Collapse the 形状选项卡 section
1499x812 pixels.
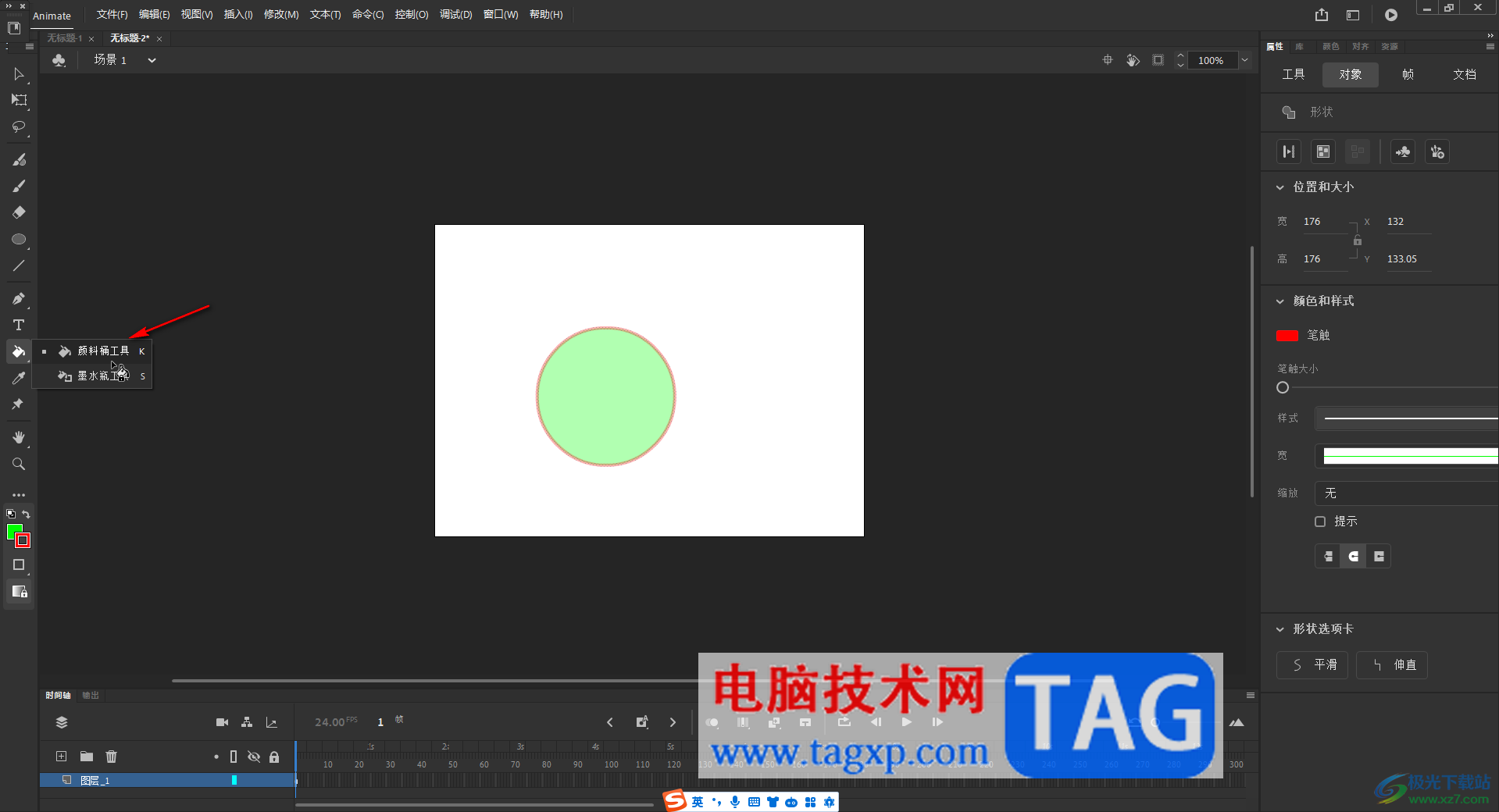[x=1280, y=629]
